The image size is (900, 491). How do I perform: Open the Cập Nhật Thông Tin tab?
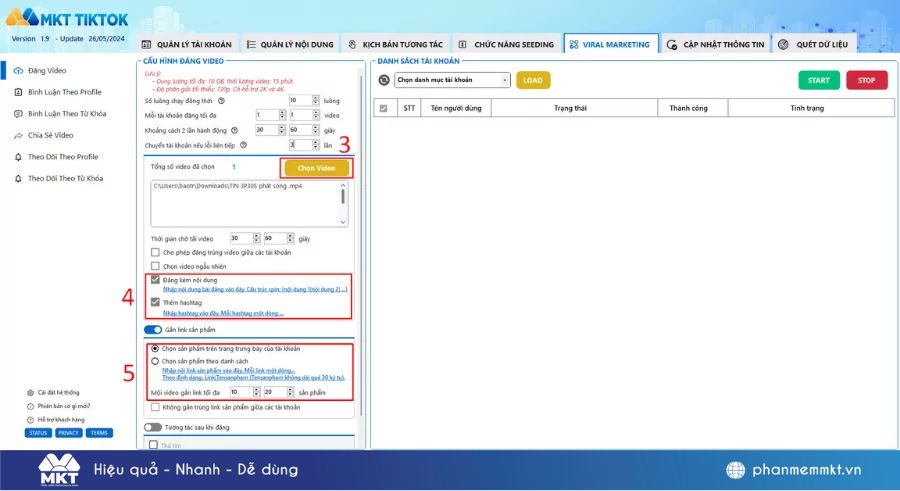[715, 44]
